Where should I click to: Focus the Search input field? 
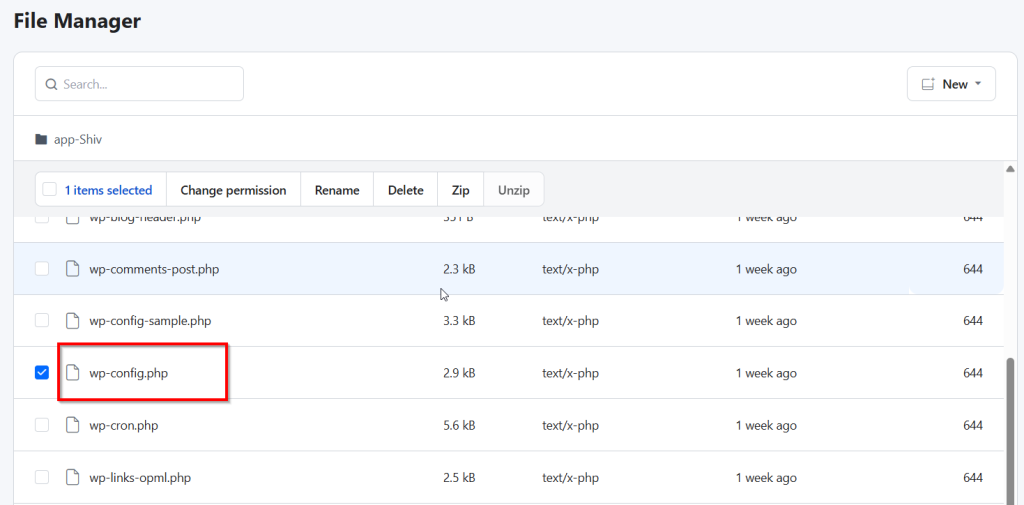[150, 85]
